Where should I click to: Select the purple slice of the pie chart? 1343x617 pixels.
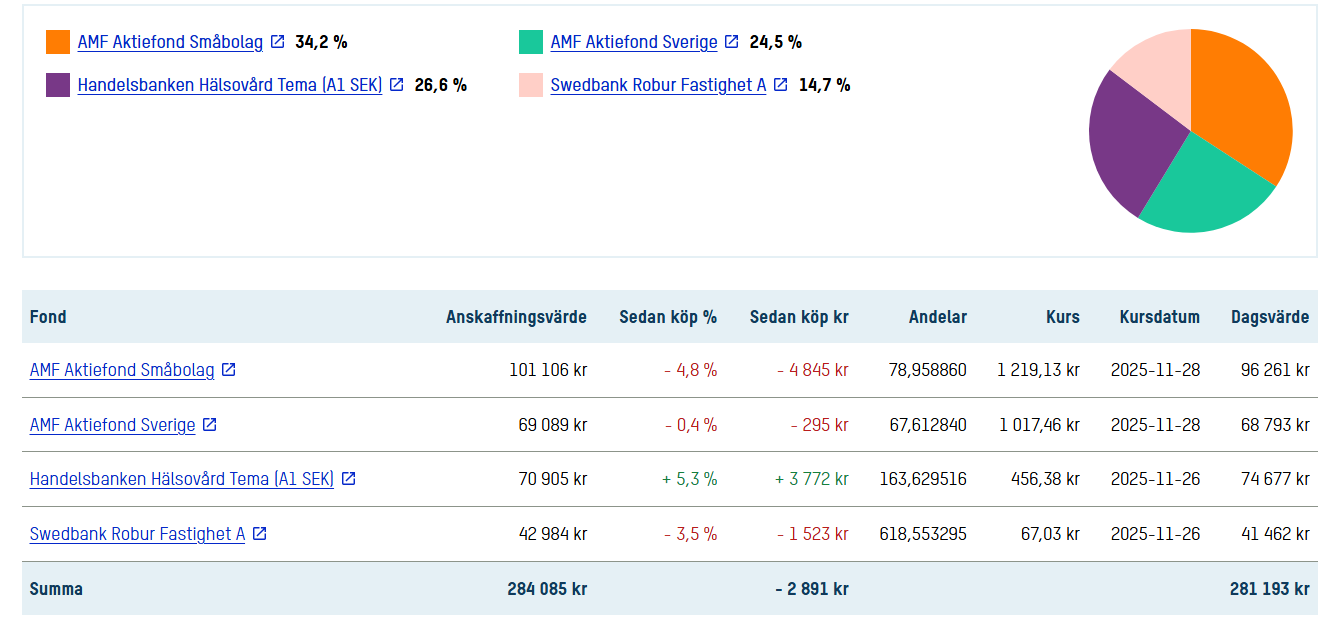[x=1130, y=145]
